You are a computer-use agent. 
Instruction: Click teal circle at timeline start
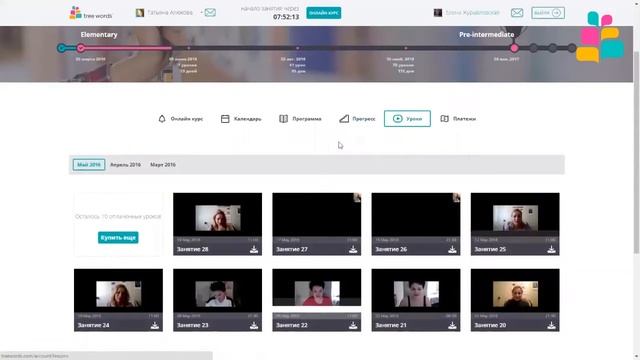point(62,48)
